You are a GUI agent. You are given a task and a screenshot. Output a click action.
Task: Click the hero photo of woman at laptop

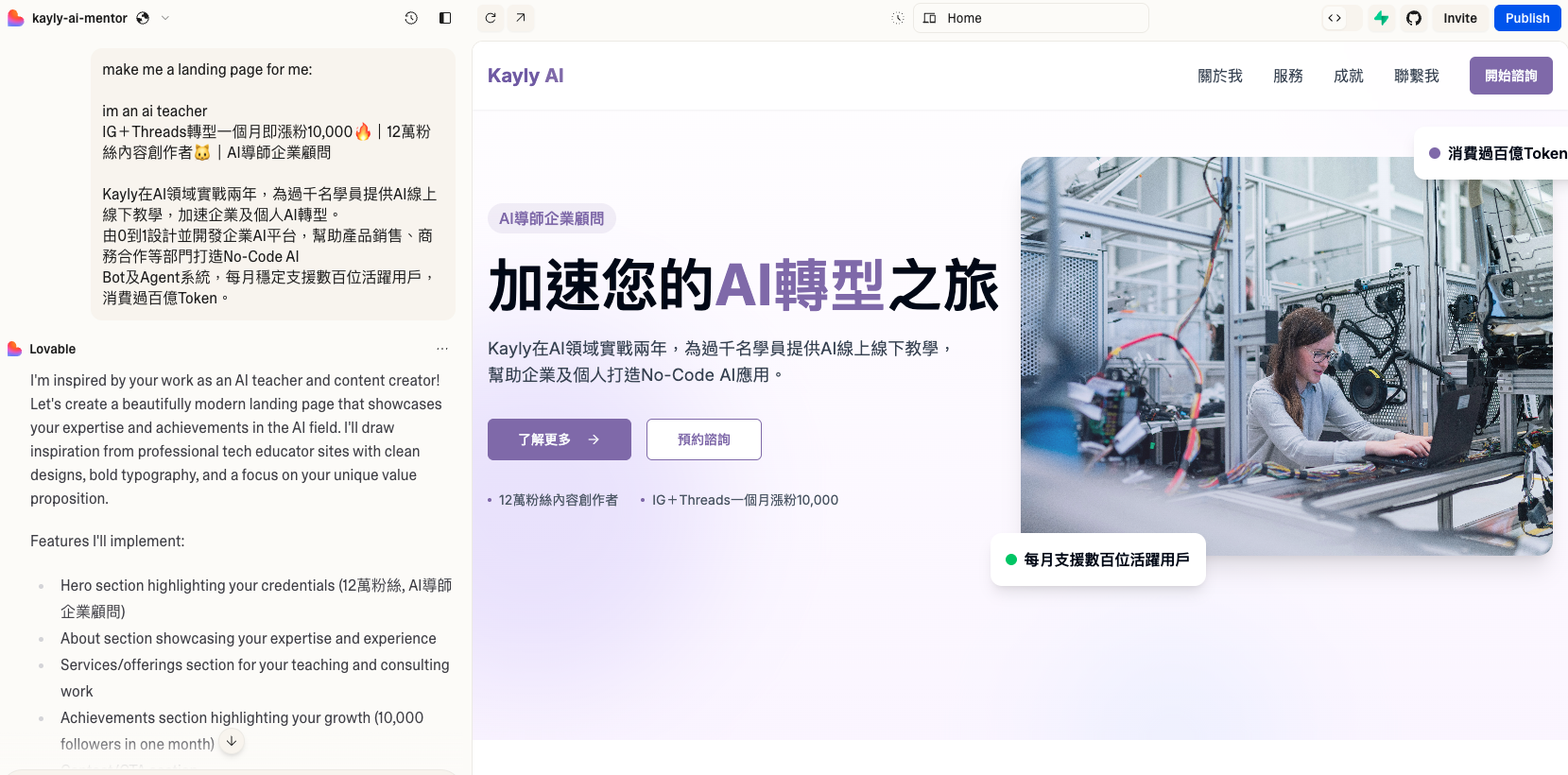coord(1286,355)
